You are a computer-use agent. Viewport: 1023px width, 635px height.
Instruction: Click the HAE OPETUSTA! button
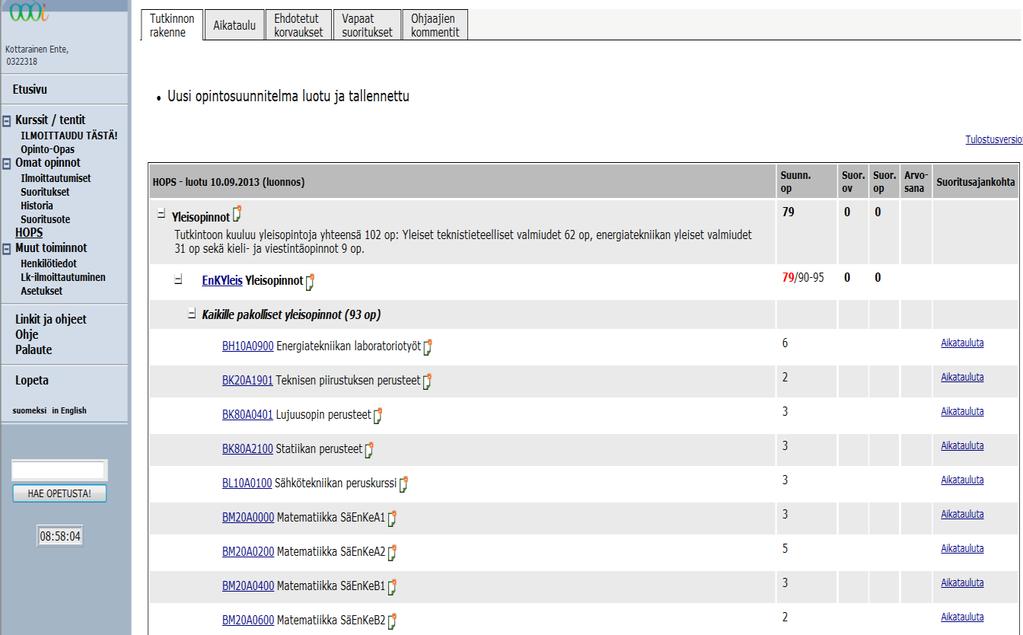point(59,493)
